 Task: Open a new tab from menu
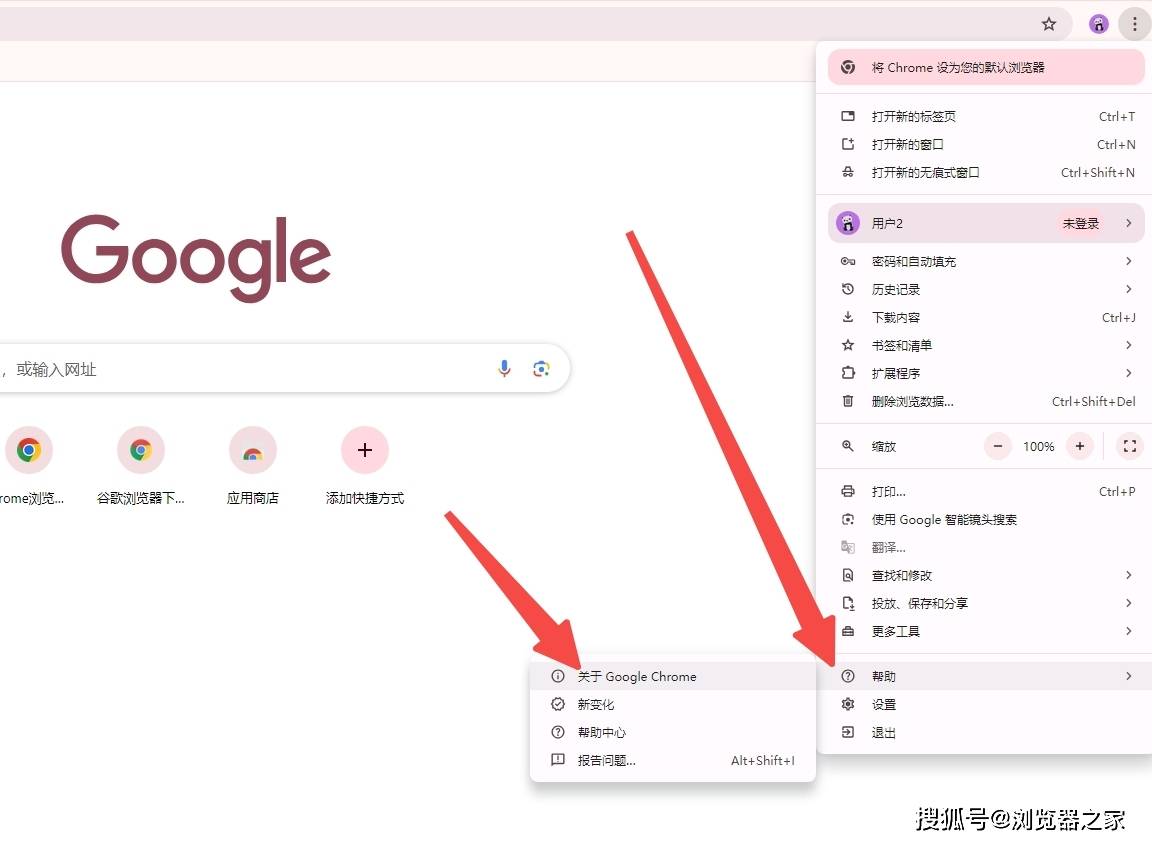pyautogui.click(x=986, y=116)
